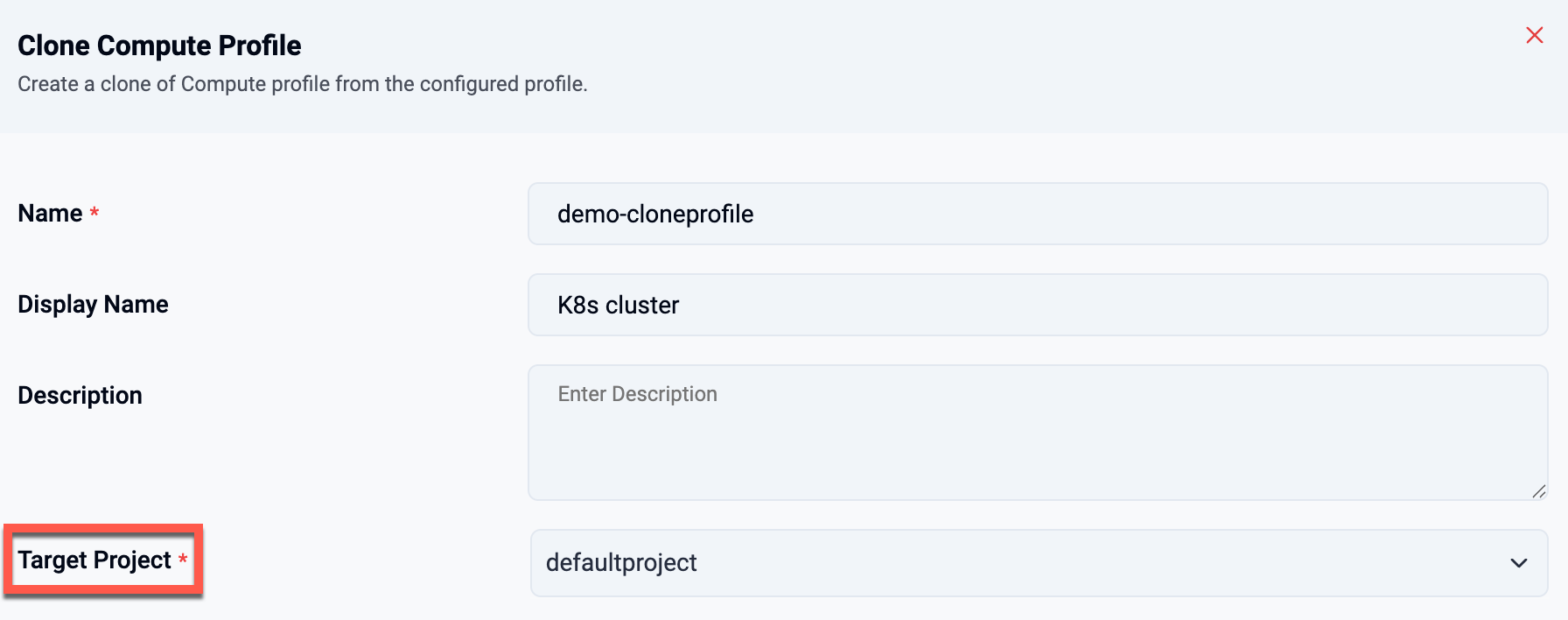Click the defaultproject dropdown value text
The height and width of the screenshot is (620, 1568).
click(621, 563)
